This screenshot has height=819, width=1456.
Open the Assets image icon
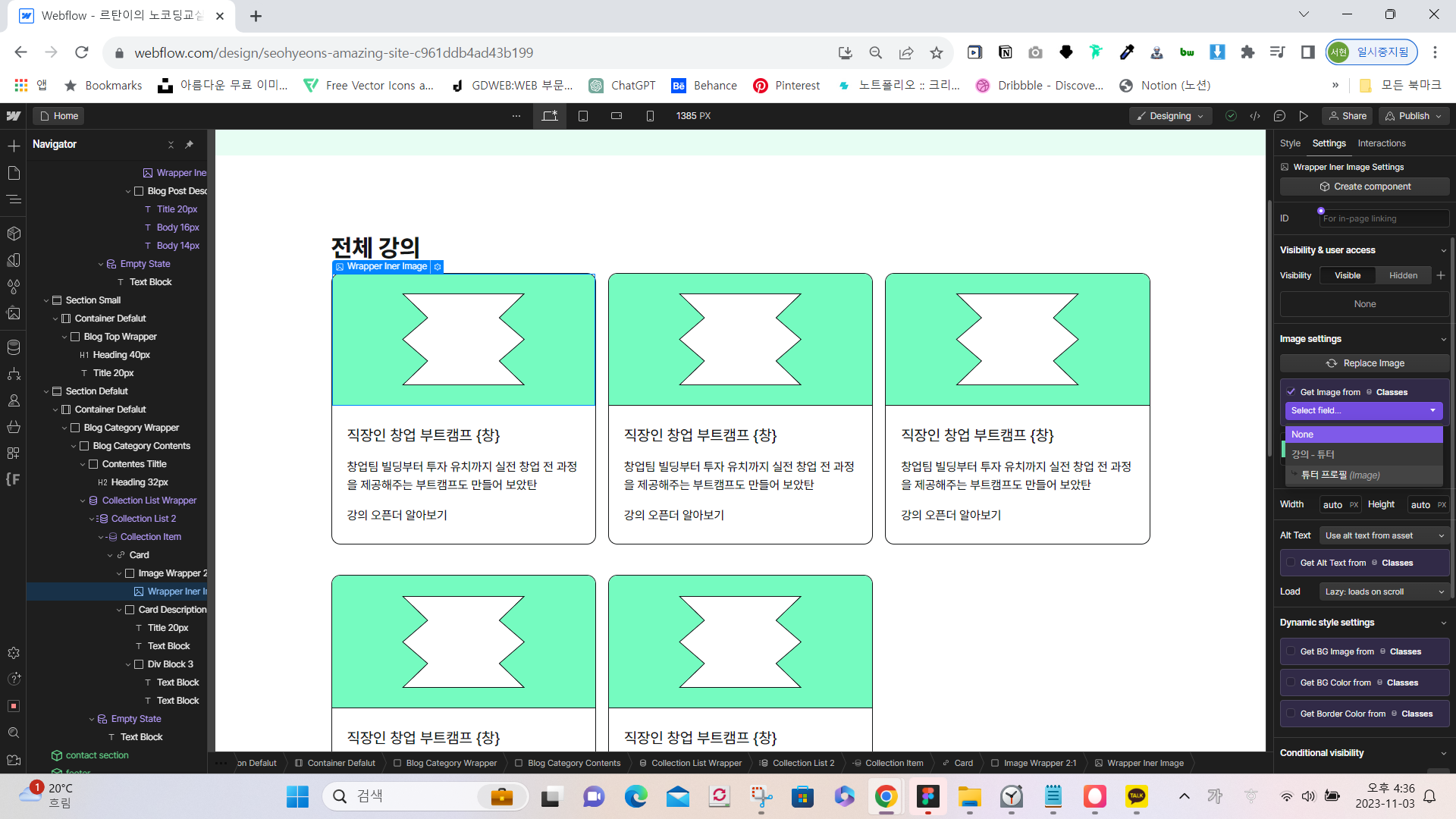pos(14,313)
